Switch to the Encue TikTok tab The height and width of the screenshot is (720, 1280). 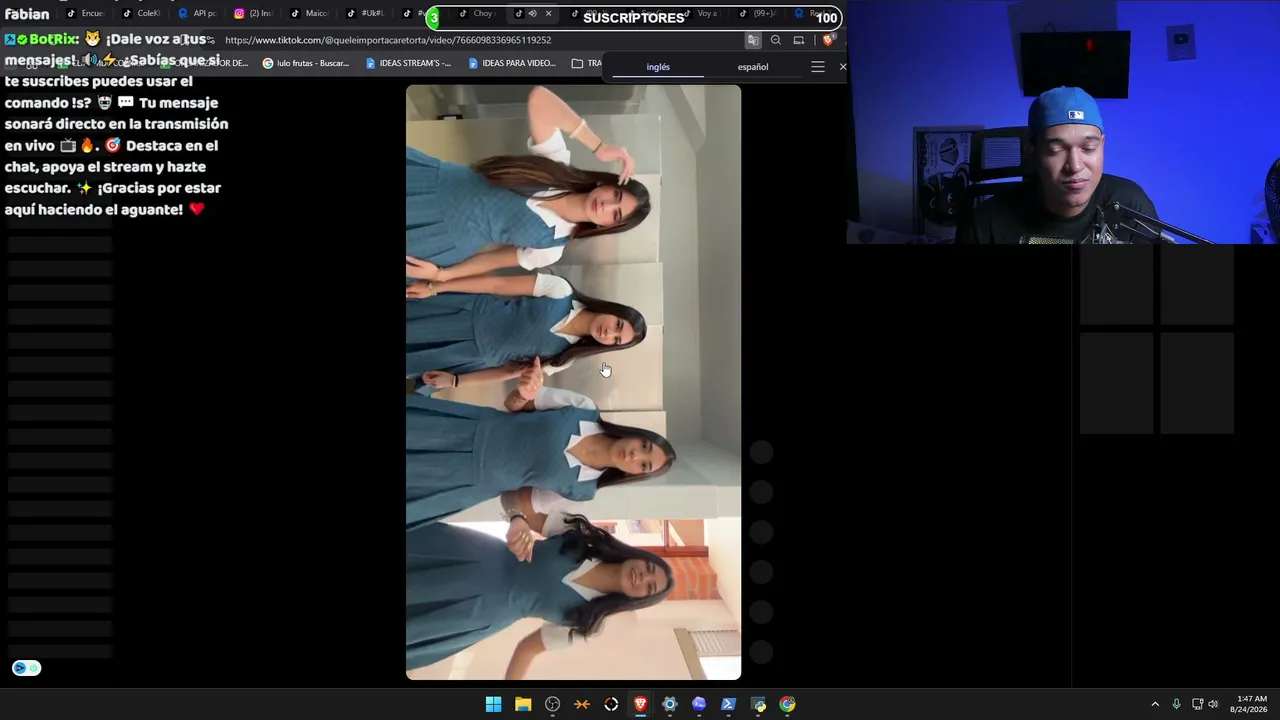point(85,14)
